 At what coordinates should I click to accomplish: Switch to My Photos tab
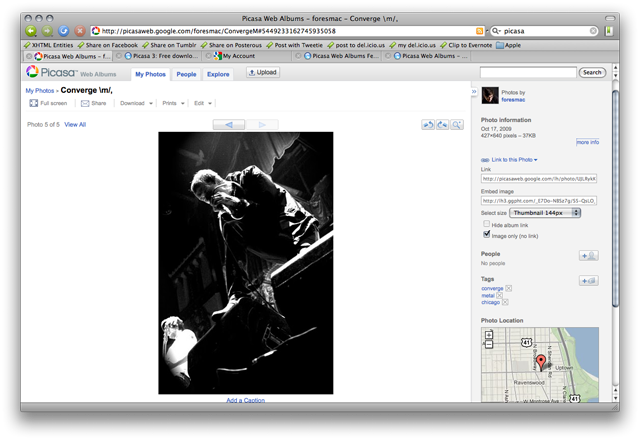click(150, 74)
